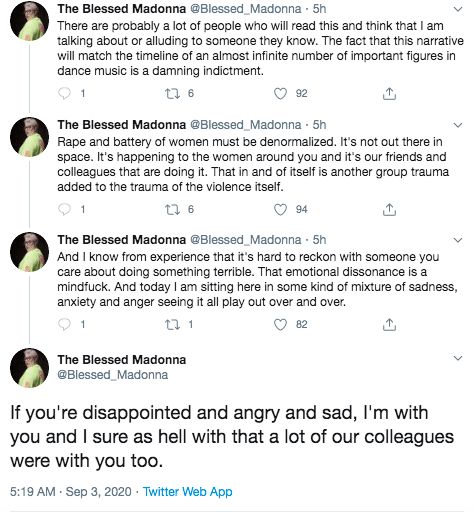The height and width of the screenshot is (512, 474).
Task: Reply to the 'damning indictment' tweet
Action: (64, 94)
